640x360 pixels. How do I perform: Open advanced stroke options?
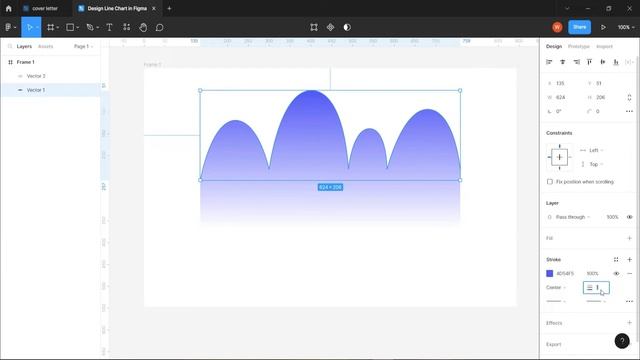(629, 301)
